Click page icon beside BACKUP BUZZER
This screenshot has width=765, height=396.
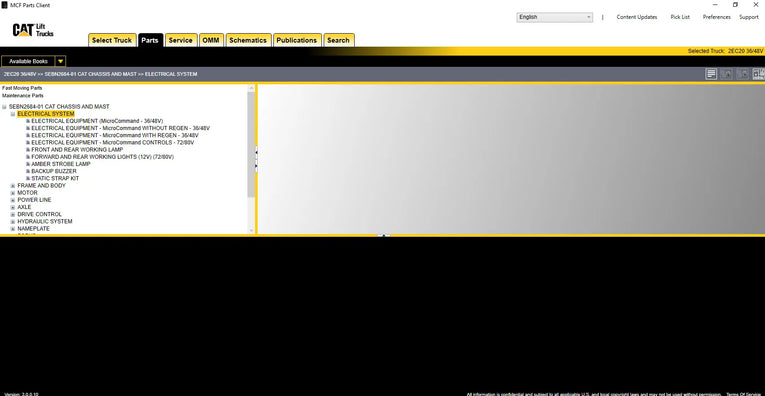pos(28,172)
